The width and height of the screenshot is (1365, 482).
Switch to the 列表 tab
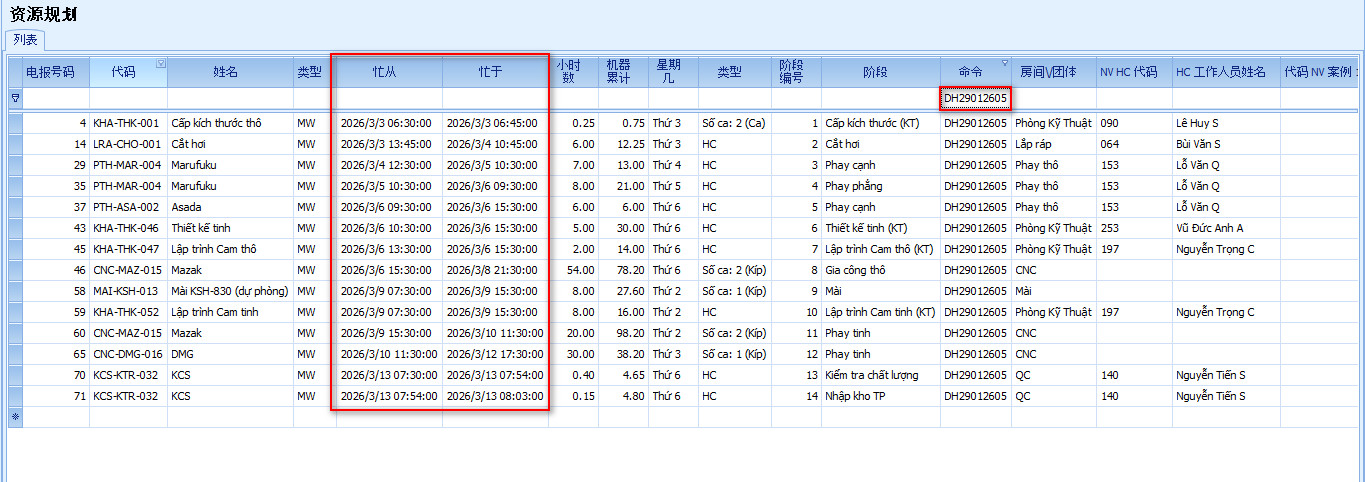[26, 40]
